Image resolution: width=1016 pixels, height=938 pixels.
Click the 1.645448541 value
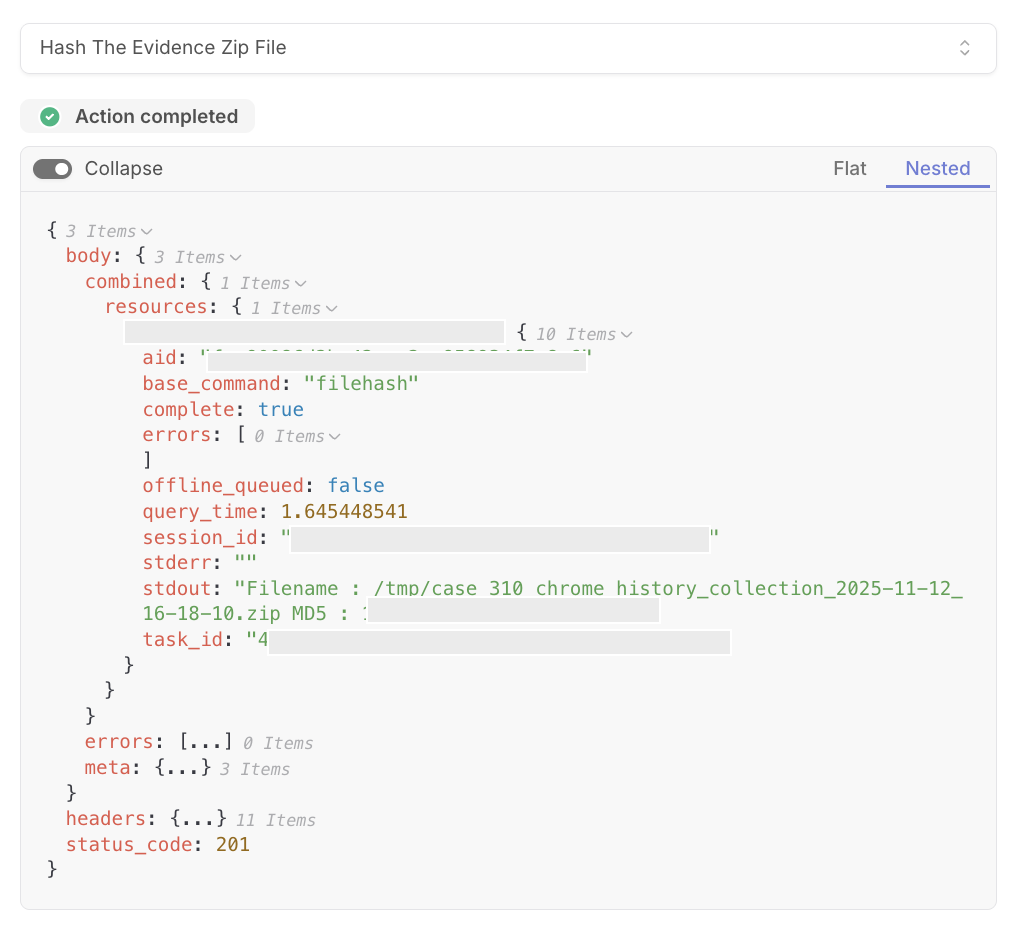pos(344,512)
